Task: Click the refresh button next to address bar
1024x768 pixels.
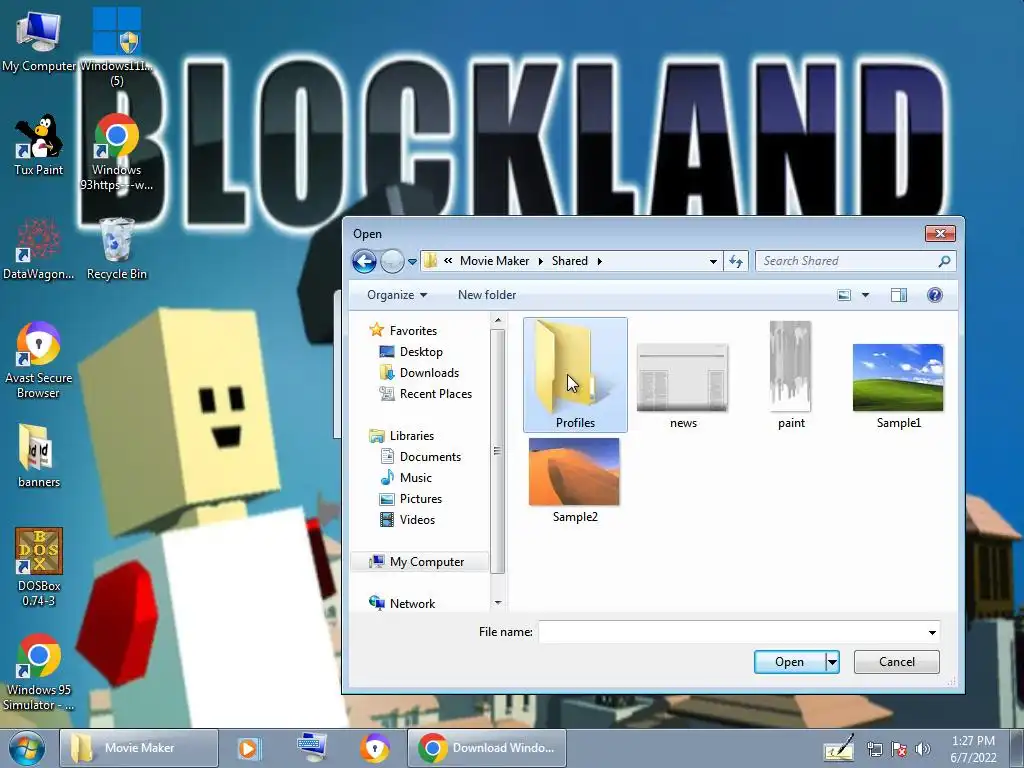Action: (736, 261)
